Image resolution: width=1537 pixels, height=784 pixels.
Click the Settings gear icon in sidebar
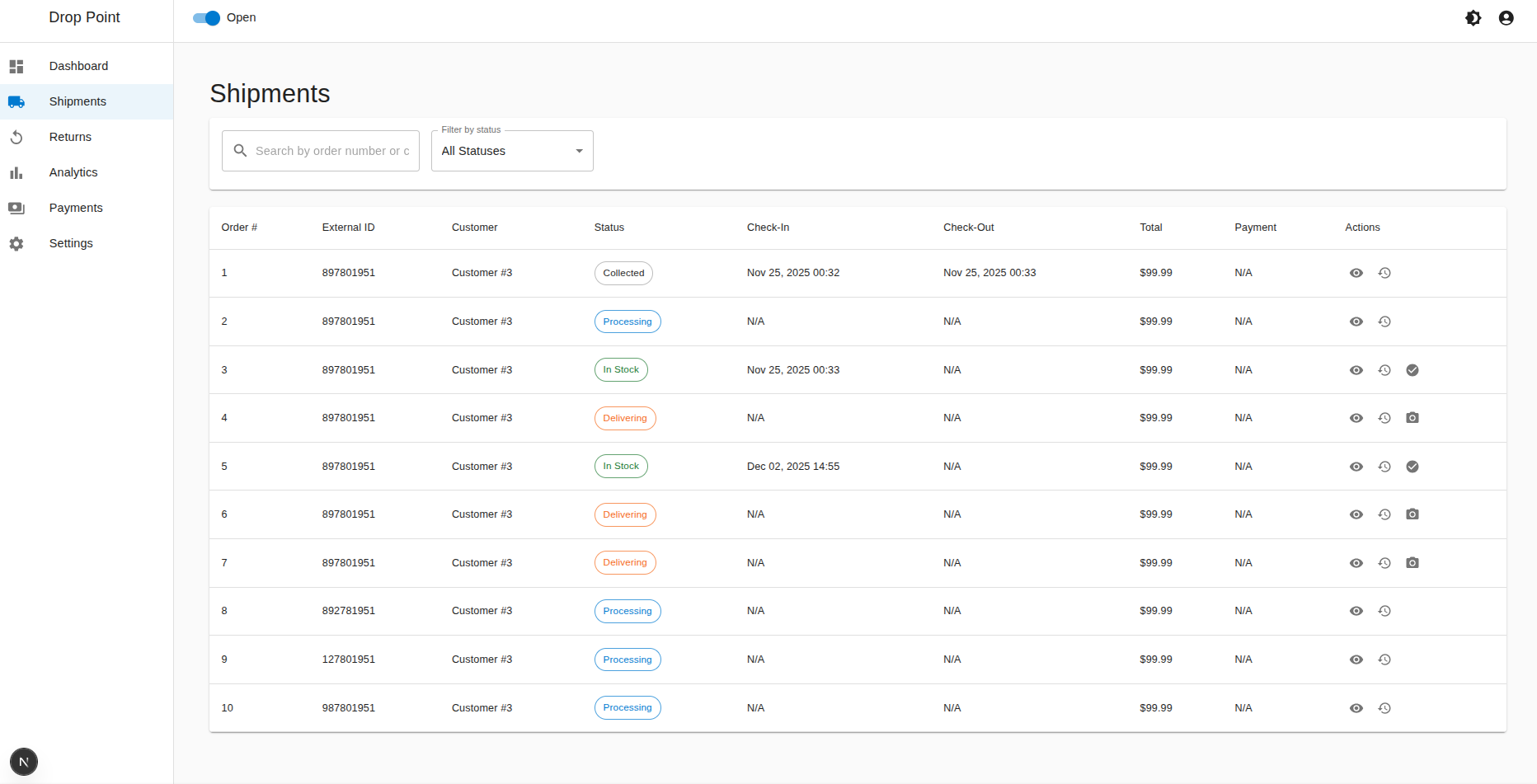click(16, 244)
